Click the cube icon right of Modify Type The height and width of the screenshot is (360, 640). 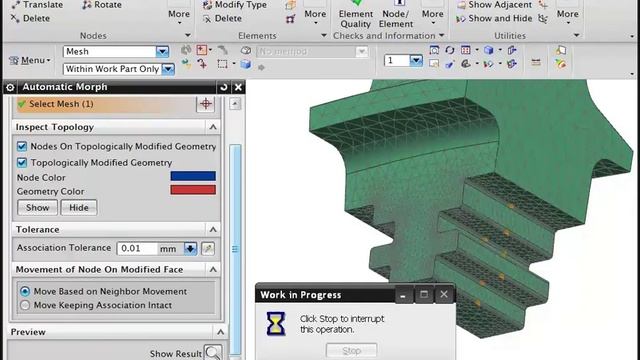[x=290, y=5]
